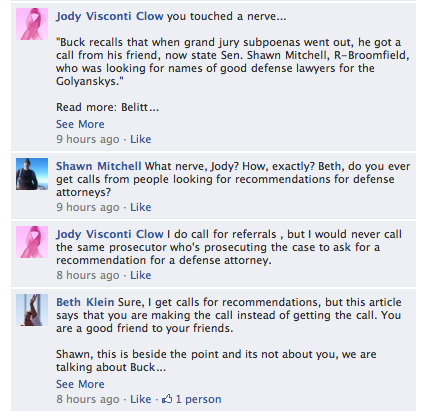Like Shawn Mitchell's comment
This screenshot has width=425, height=413.
[140, 207]
